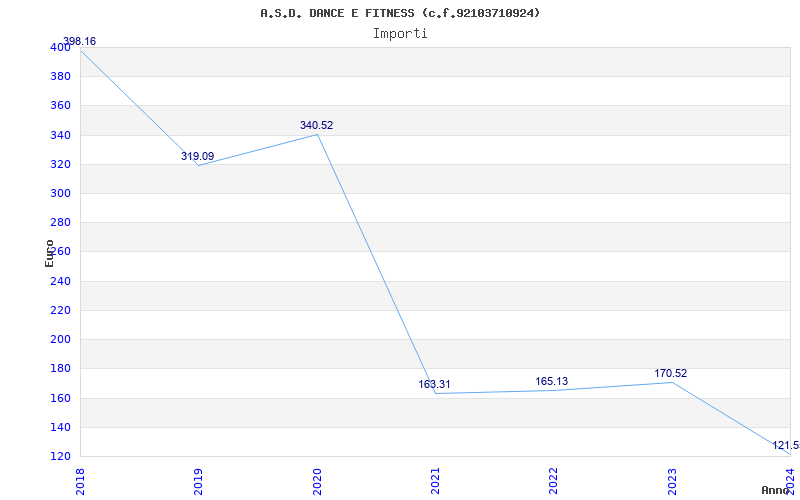Click the 2022 x-axis label
This screenshot has width=800, height=500.
[553, 482]
